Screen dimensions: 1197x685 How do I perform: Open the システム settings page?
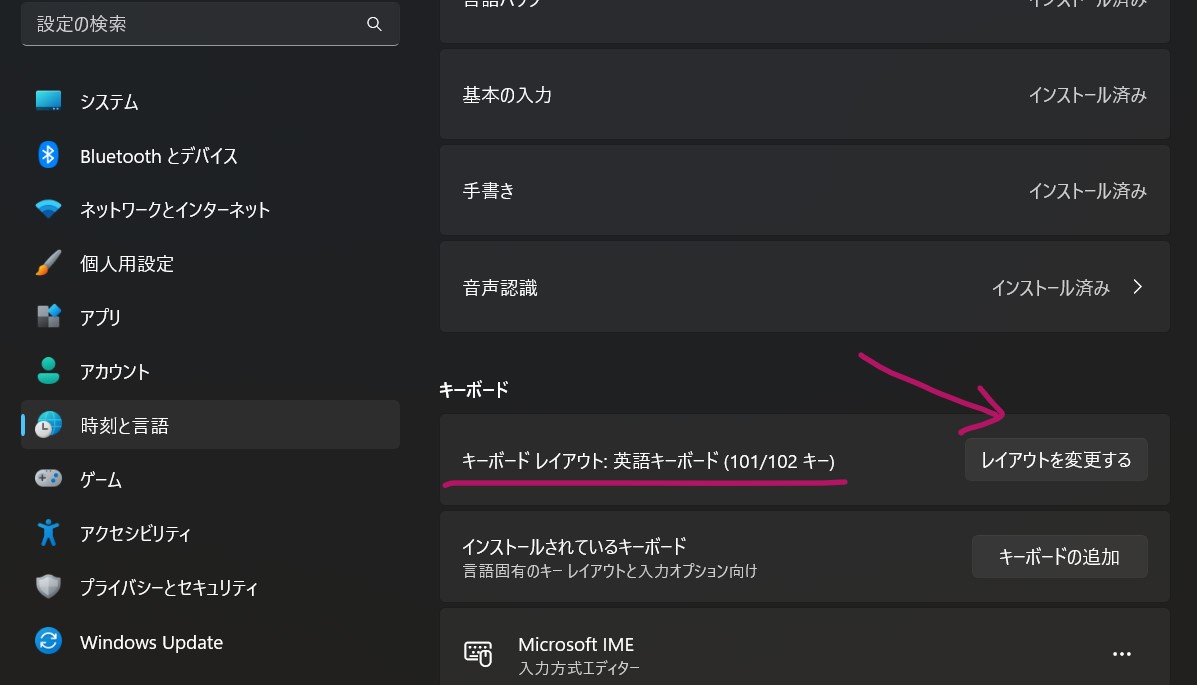210,102
